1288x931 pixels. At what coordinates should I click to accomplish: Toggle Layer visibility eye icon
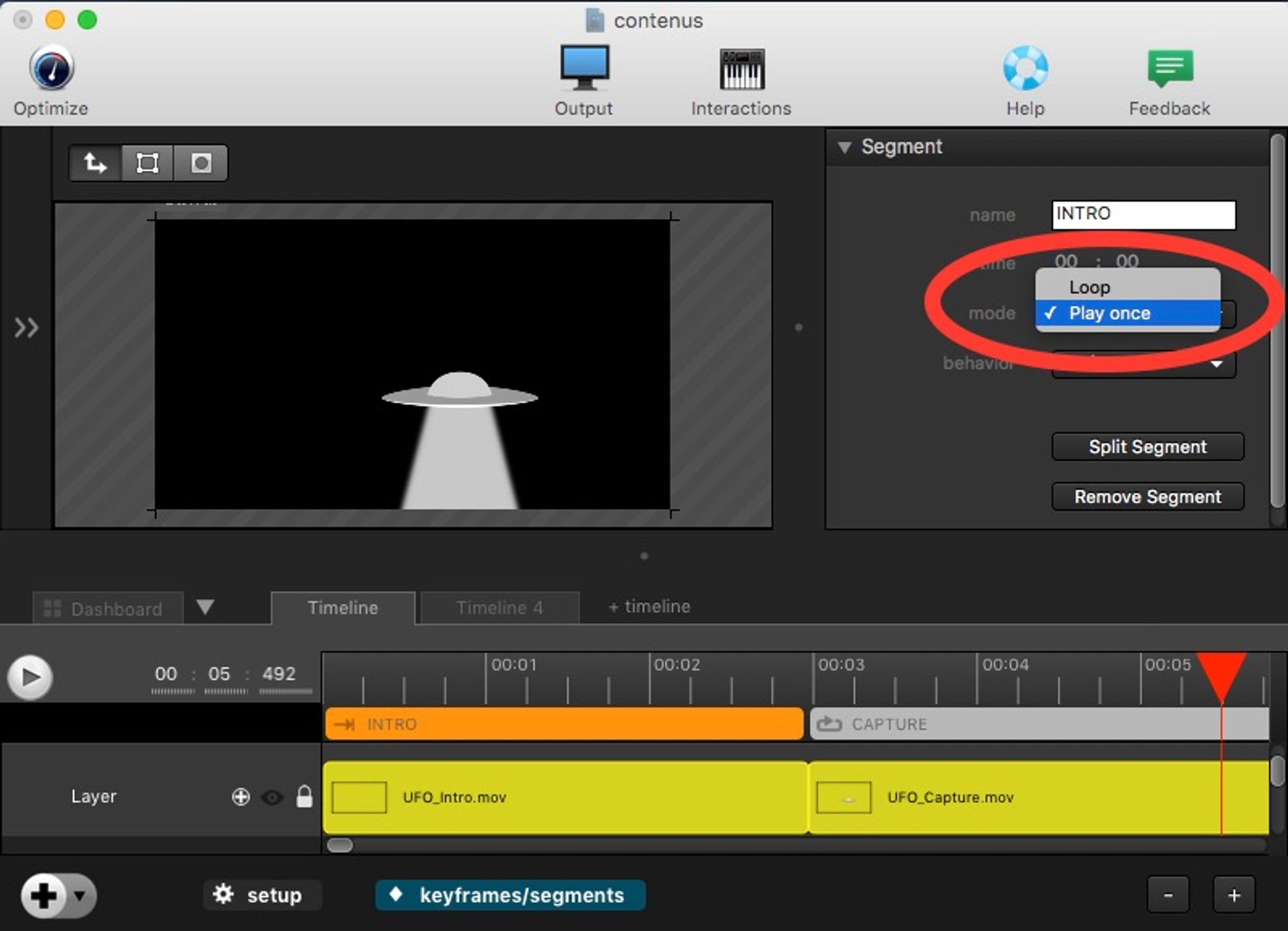coord(272,798)
